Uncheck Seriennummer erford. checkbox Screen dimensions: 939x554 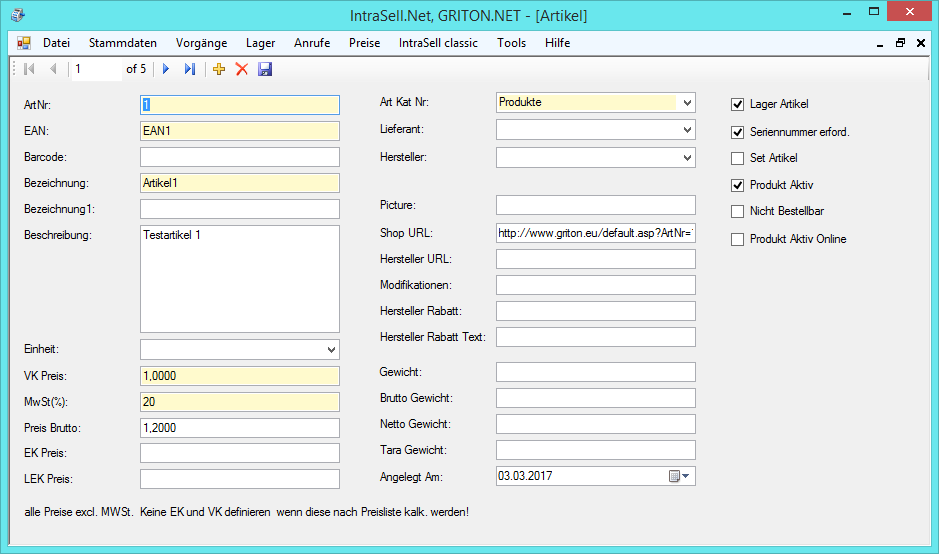coord(738,132)
